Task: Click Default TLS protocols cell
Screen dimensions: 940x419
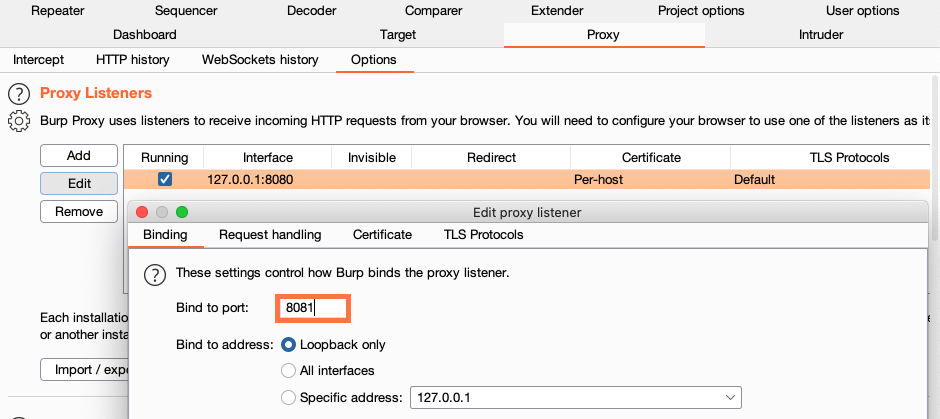Action: pyautogui.click(x=830, y=179)
